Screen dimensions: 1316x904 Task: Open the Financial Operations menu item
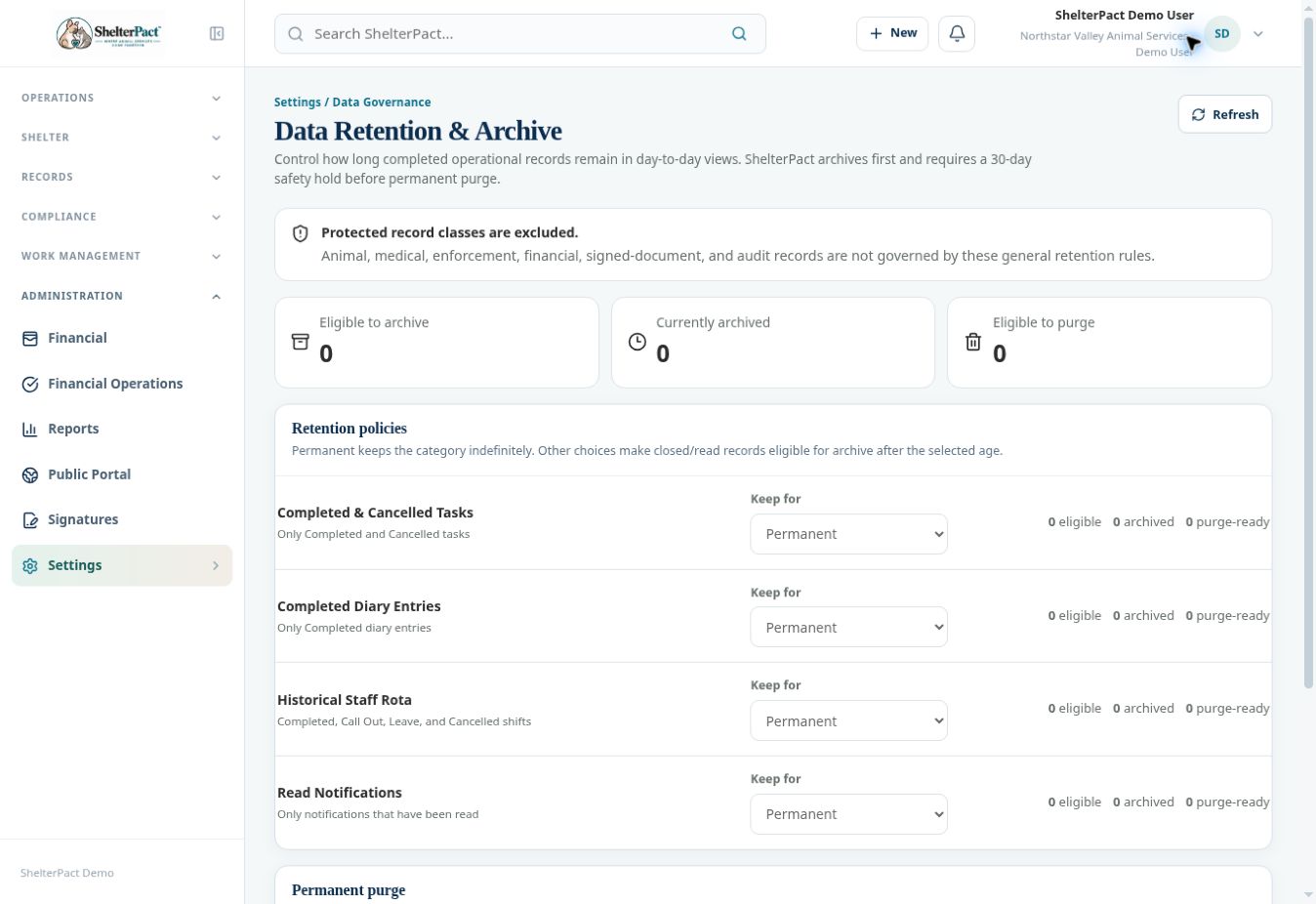coord(122,384)
